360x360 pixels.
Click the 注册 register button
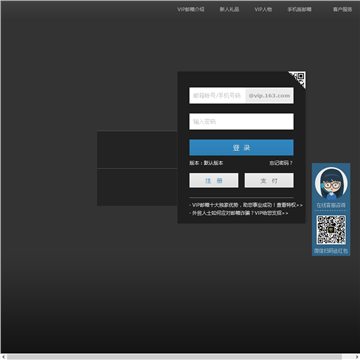(x=214, y=180)
